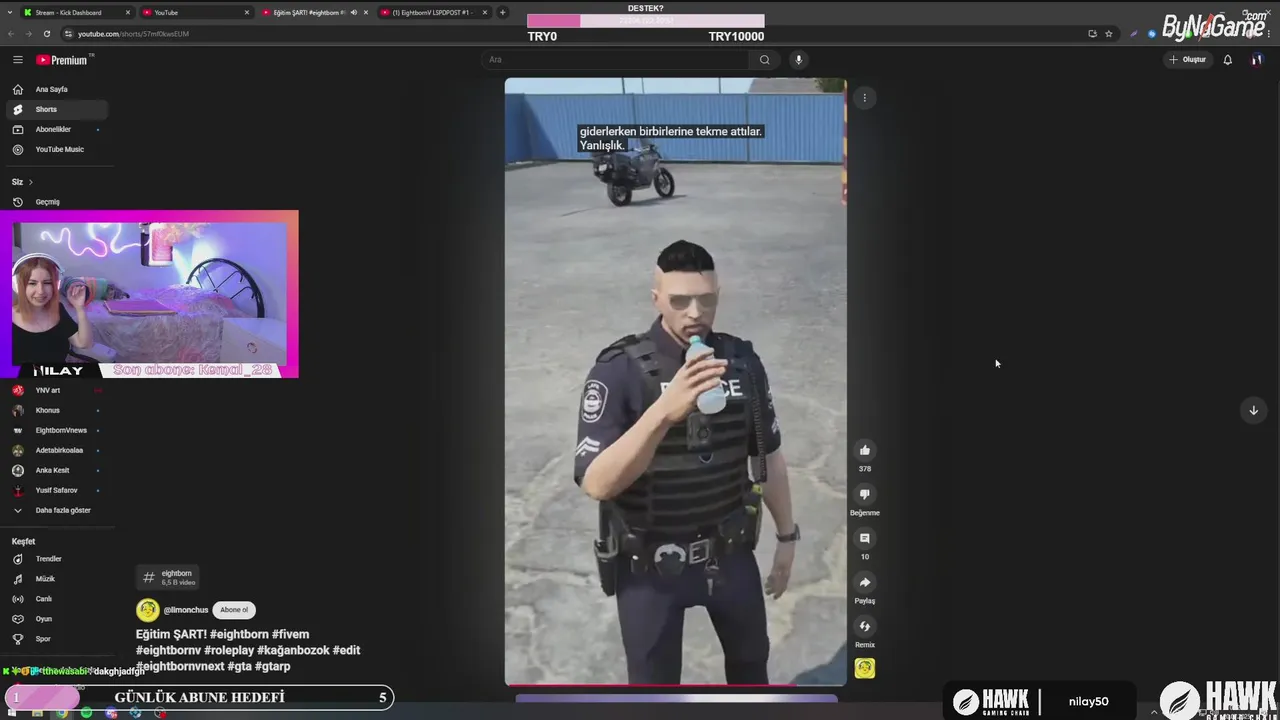The image size is (1280, 720).
Task: Open Ana Sayfa in the sidebar
Action: [x=57, y=89]
